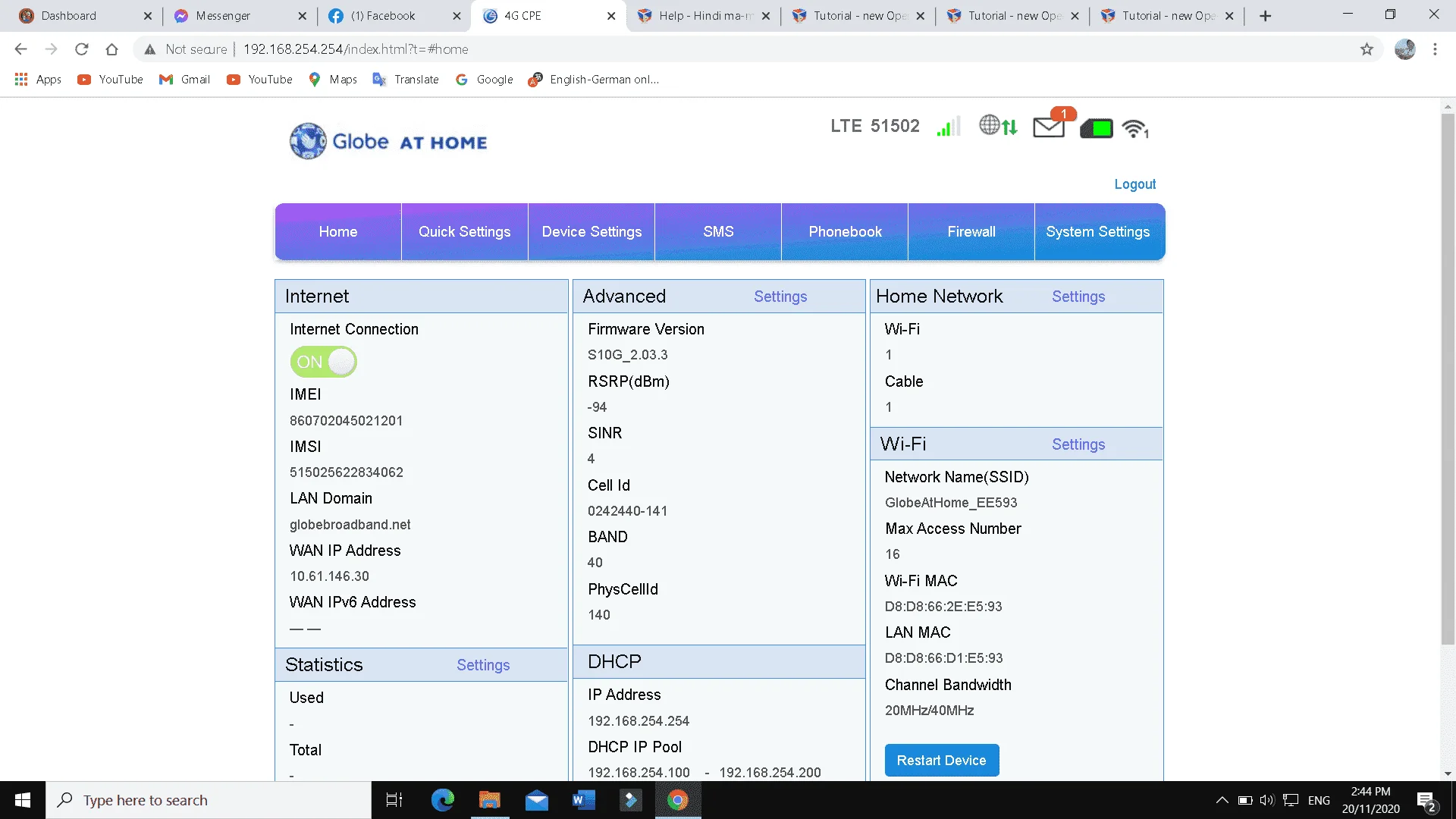This screenshot has height=819, width=1456.
Task: Select the WAN IP address 10.61.146.30
Action: (x=329, y=576)
